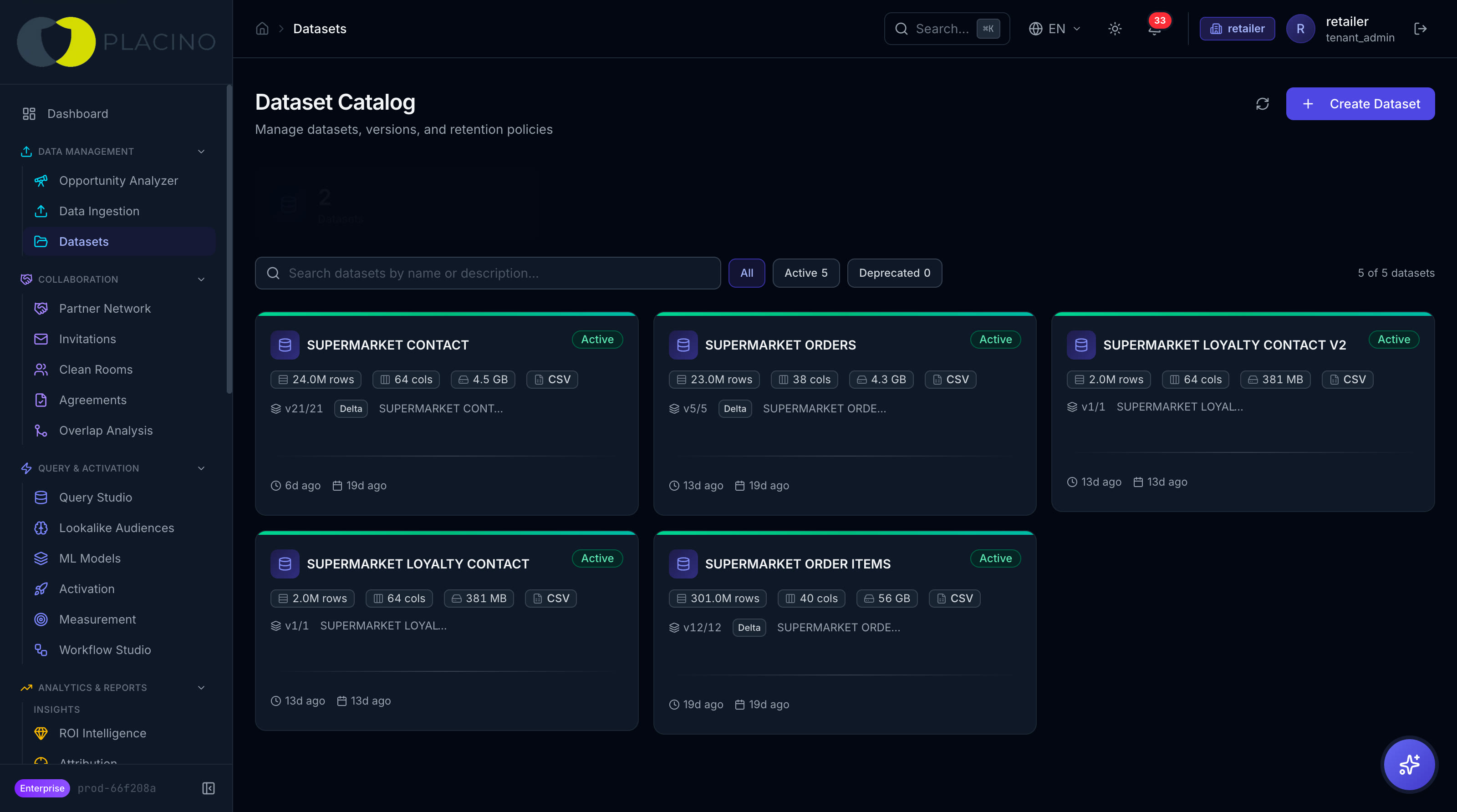
Task: Click the 301.0M rows chip
Action: [x=717, y=598]
